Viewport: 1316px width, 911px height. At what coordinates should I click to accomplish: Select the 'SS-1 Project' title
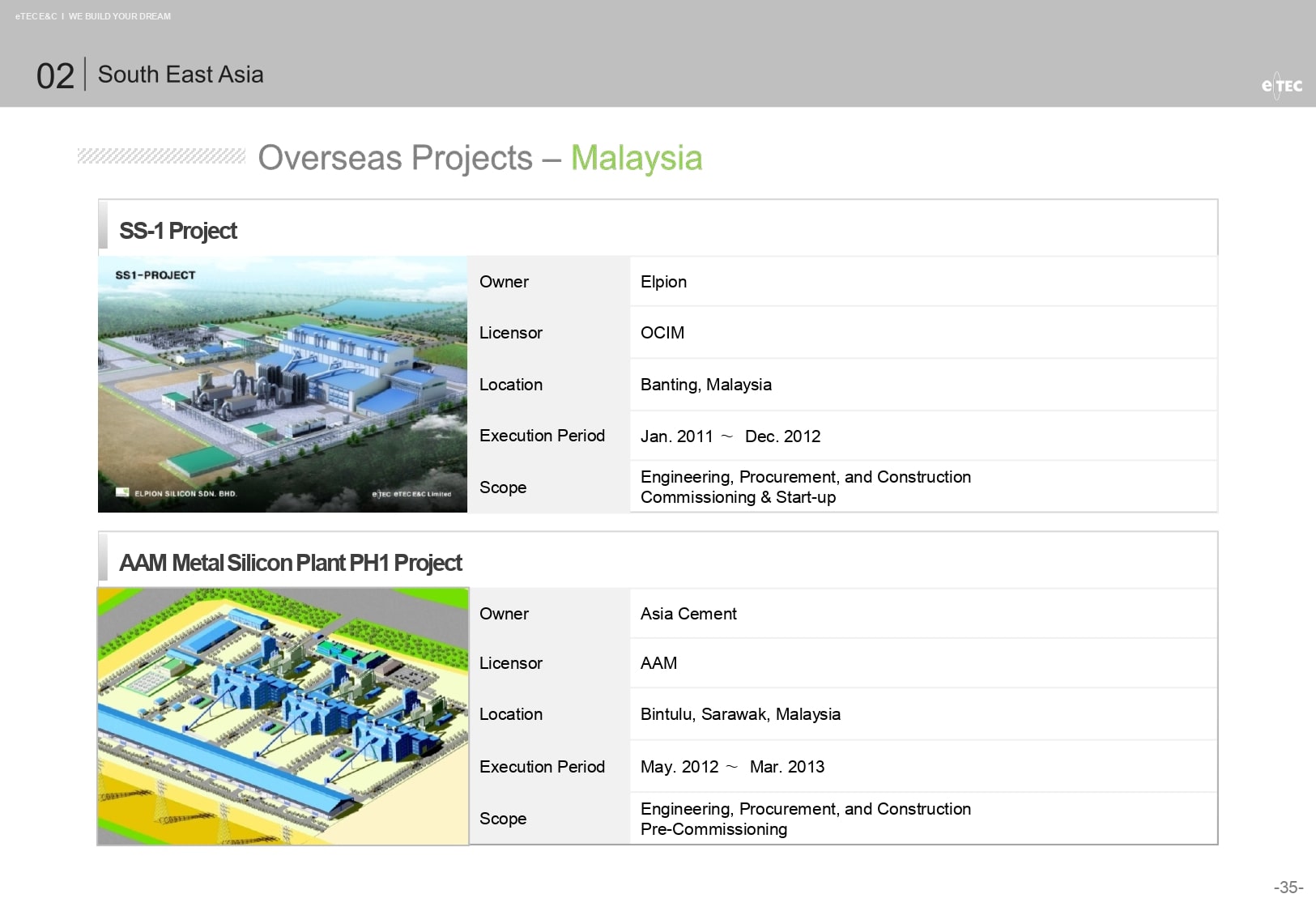(178, 231)
